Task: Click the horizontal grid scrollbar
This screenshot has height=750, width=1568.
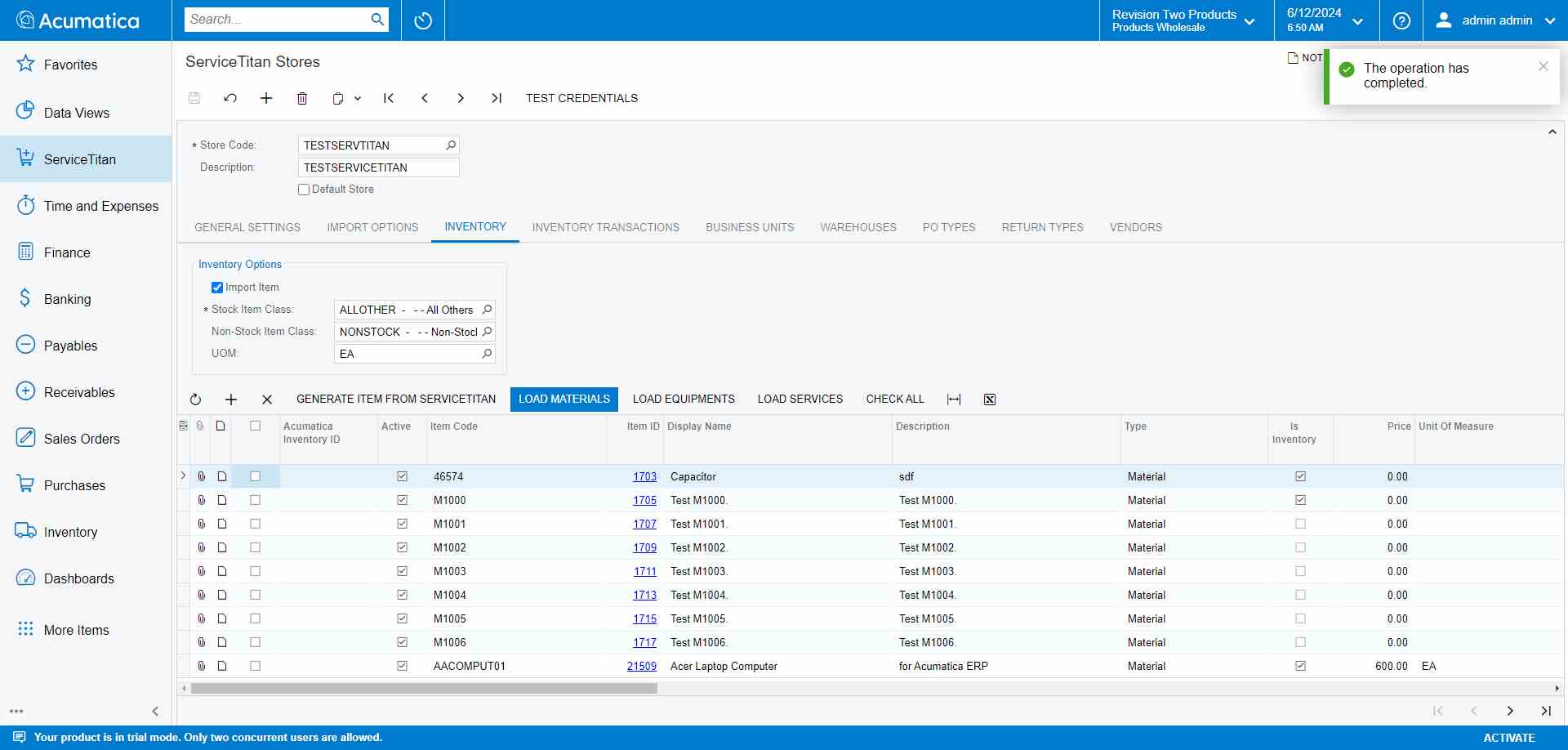Action: tap(424, 689)
